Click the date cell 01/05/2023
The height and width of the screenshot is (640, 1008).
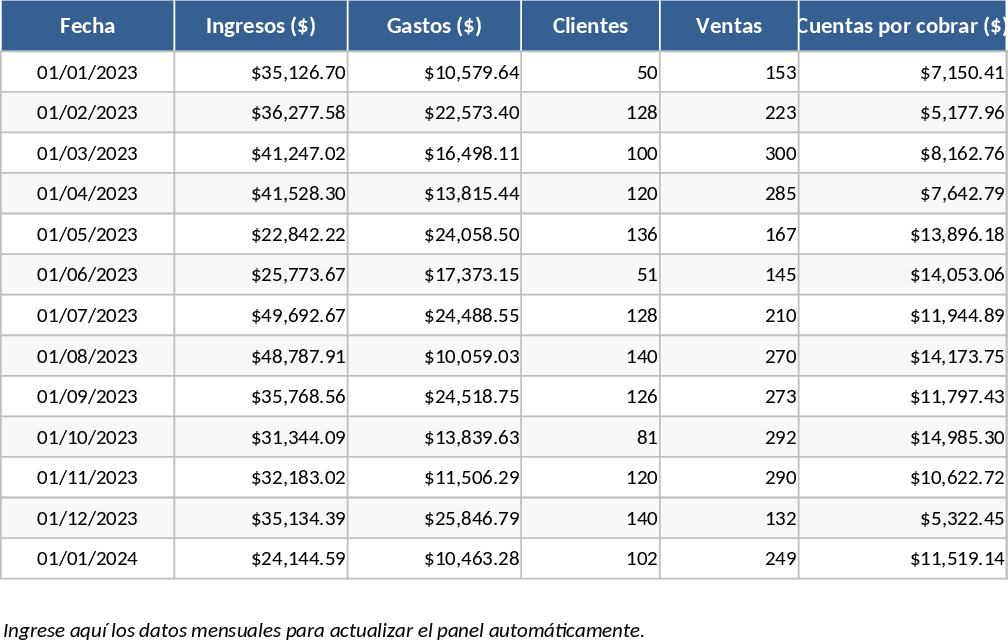coord(87,235)
